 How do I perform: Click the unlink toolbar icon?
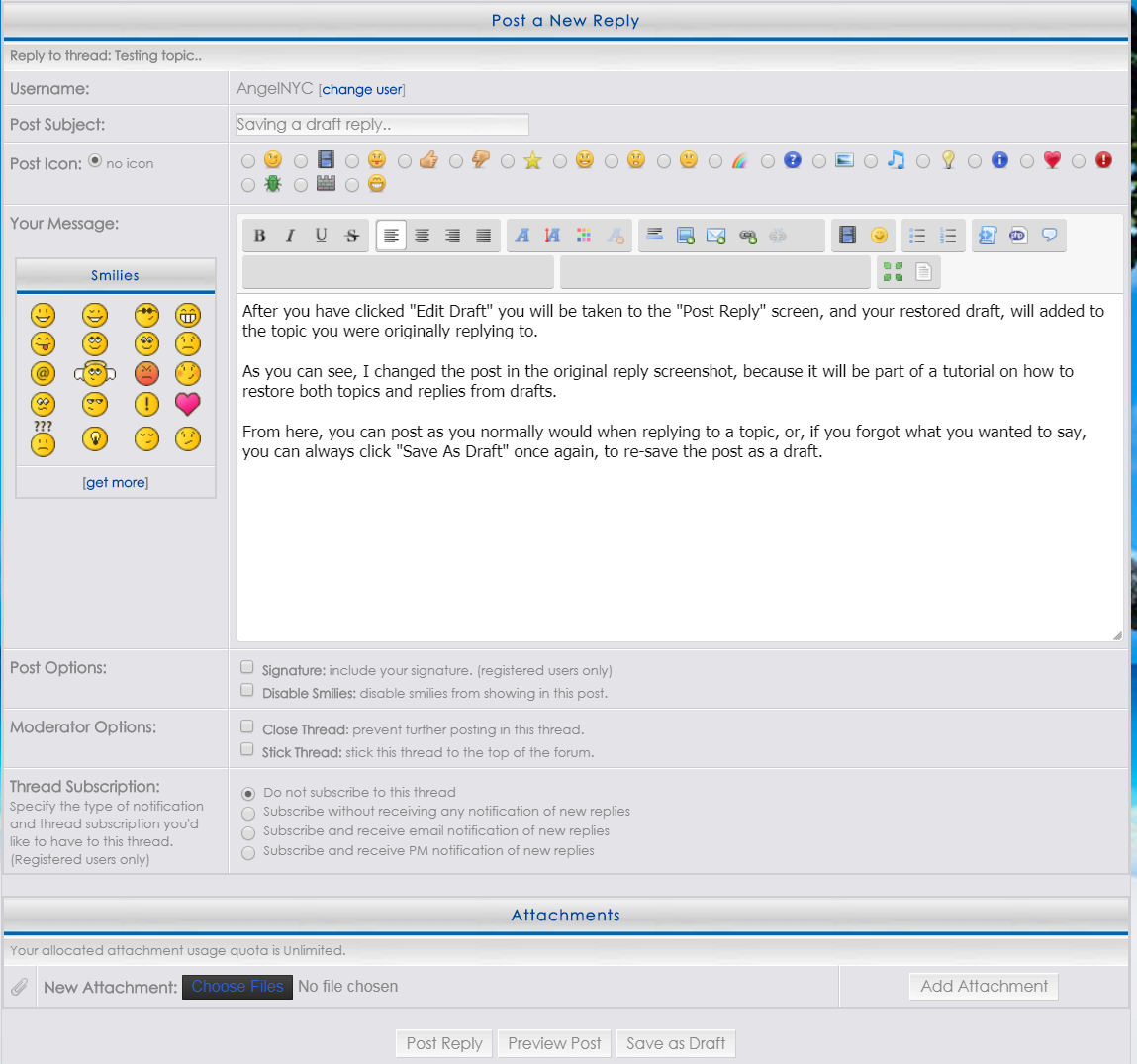click(778, 235)
